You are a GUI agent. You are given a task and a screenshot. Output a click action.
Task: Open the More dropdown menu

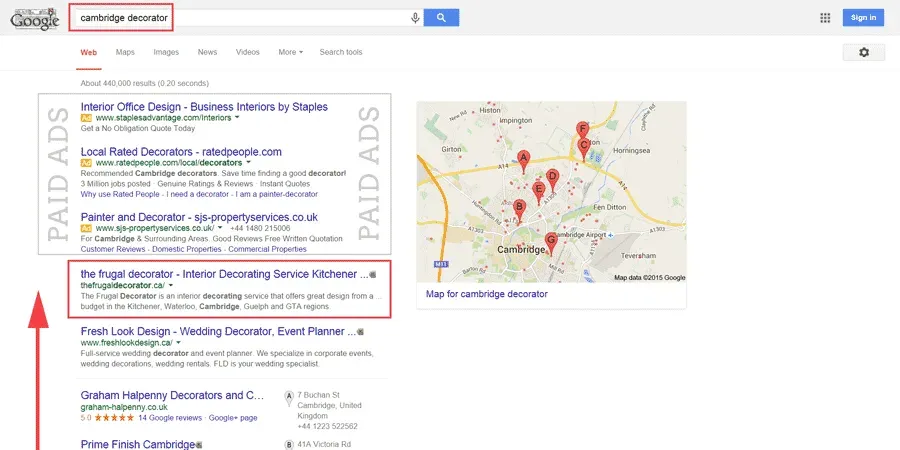(x=290, y=52)
